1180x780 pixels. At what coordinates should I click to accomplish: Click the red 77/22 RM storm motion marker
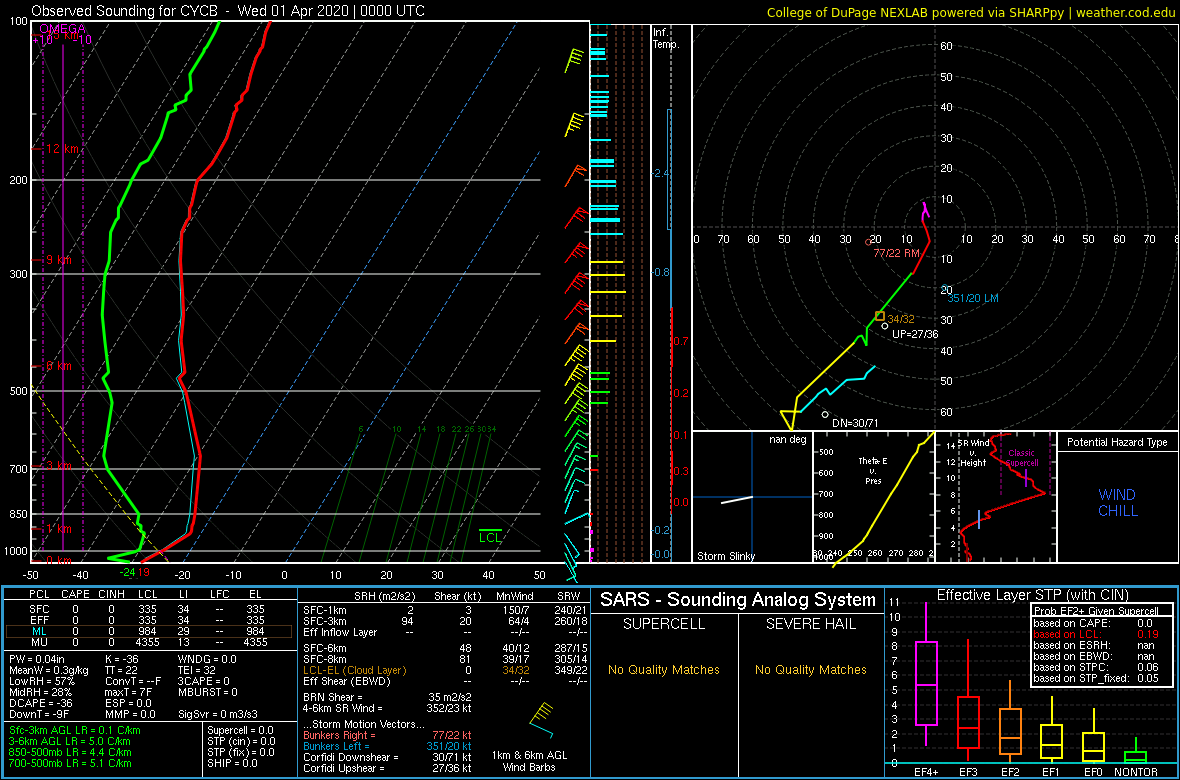pos(868,242)
